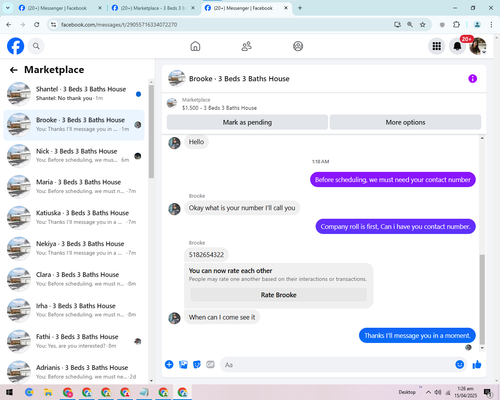This screenshot has width=500, height=400.
Task: Choose a GIF from the composer
Action: [210, 365]
